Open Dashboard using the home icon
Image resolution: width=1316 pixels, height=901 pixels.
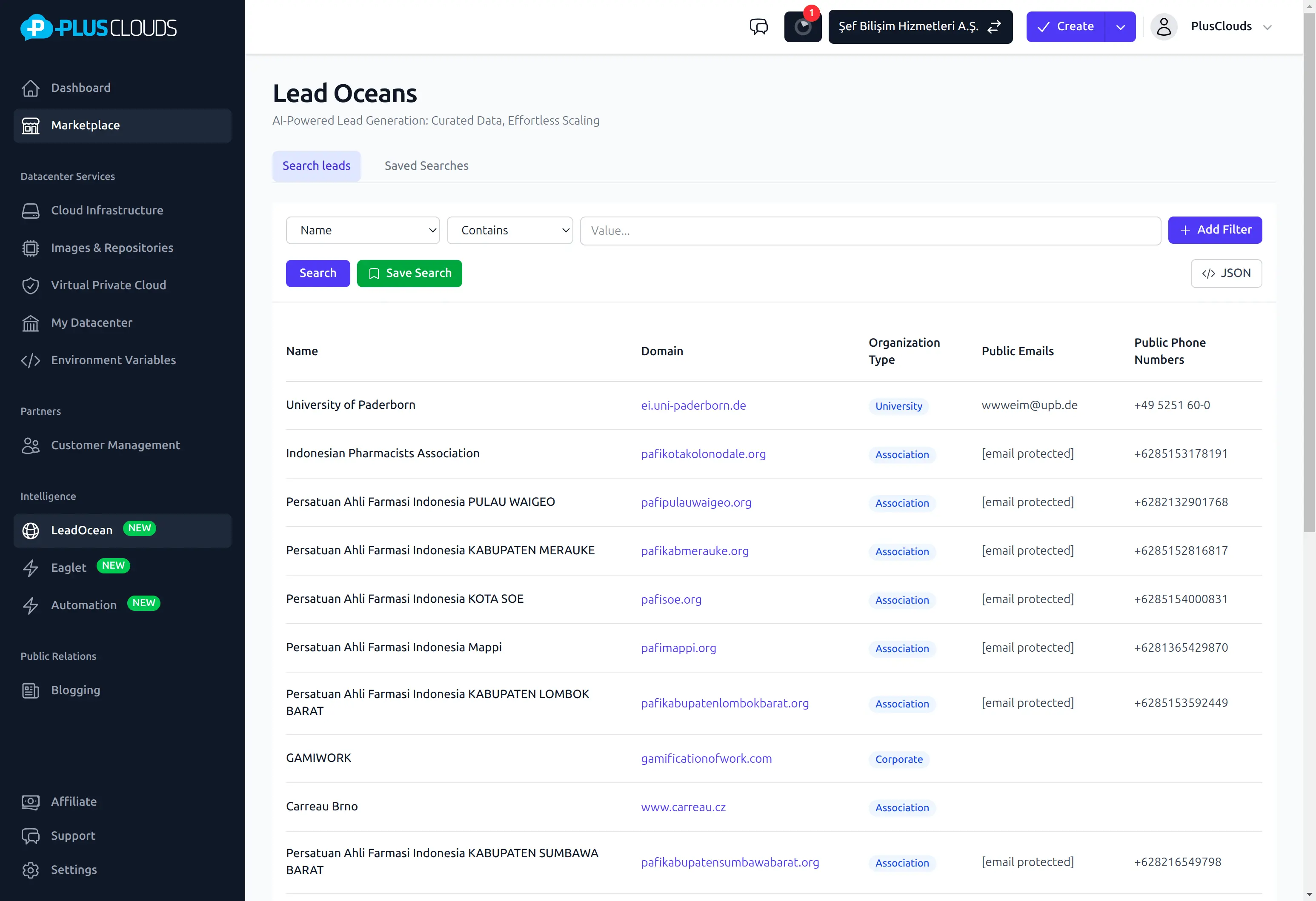31,88
